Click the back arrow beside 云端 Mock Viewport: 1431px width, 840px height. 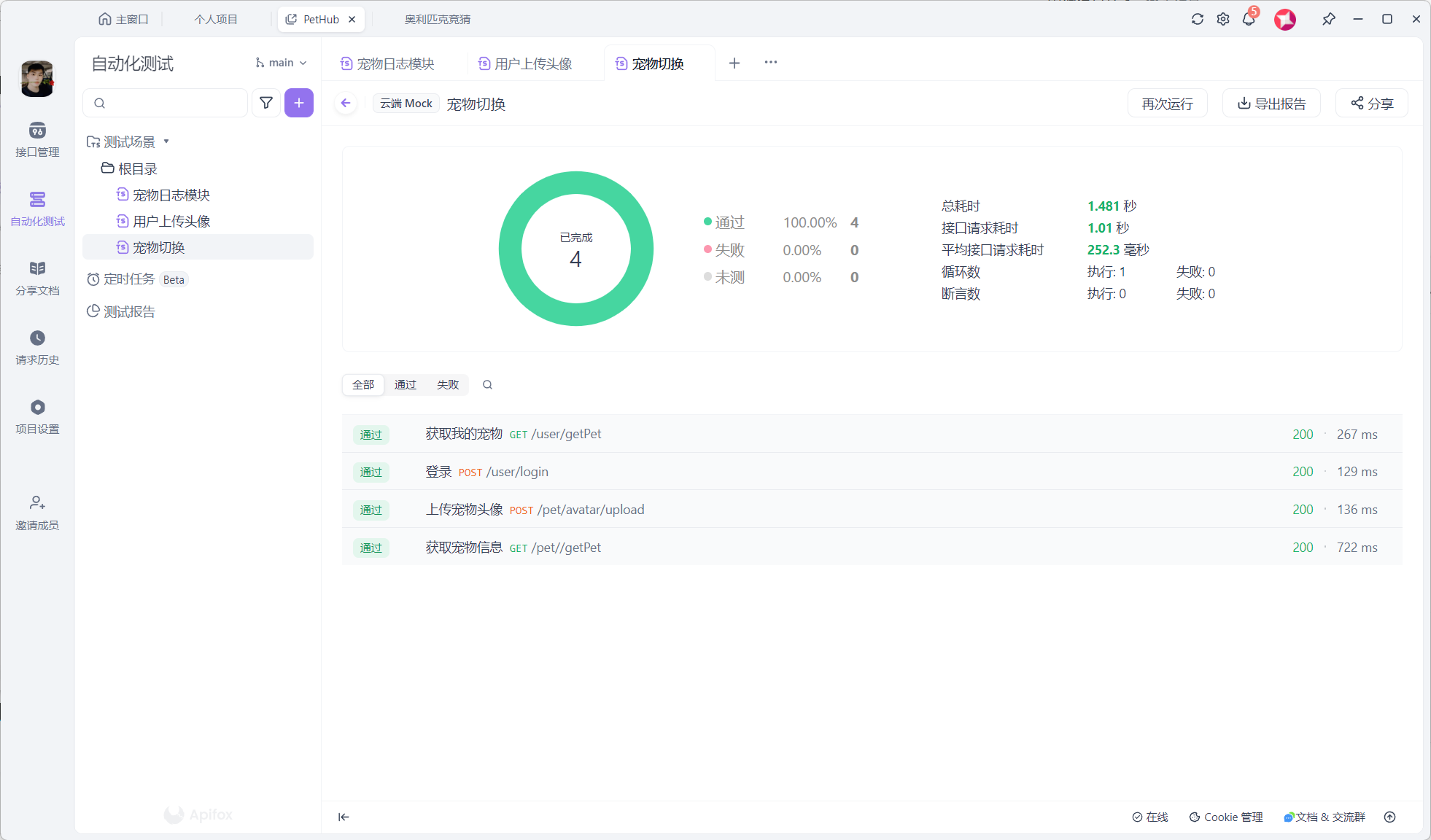[x=346, y=104]
